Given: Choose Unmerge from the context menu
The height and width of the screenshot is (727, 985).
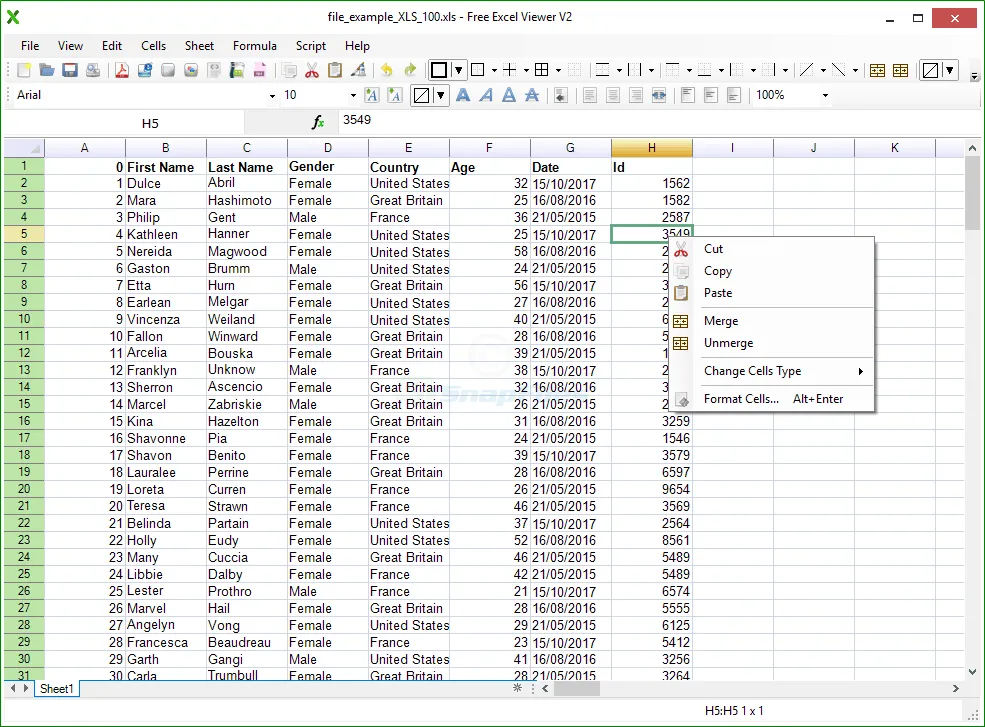Looking at the screenshot, I should (728, 343).
